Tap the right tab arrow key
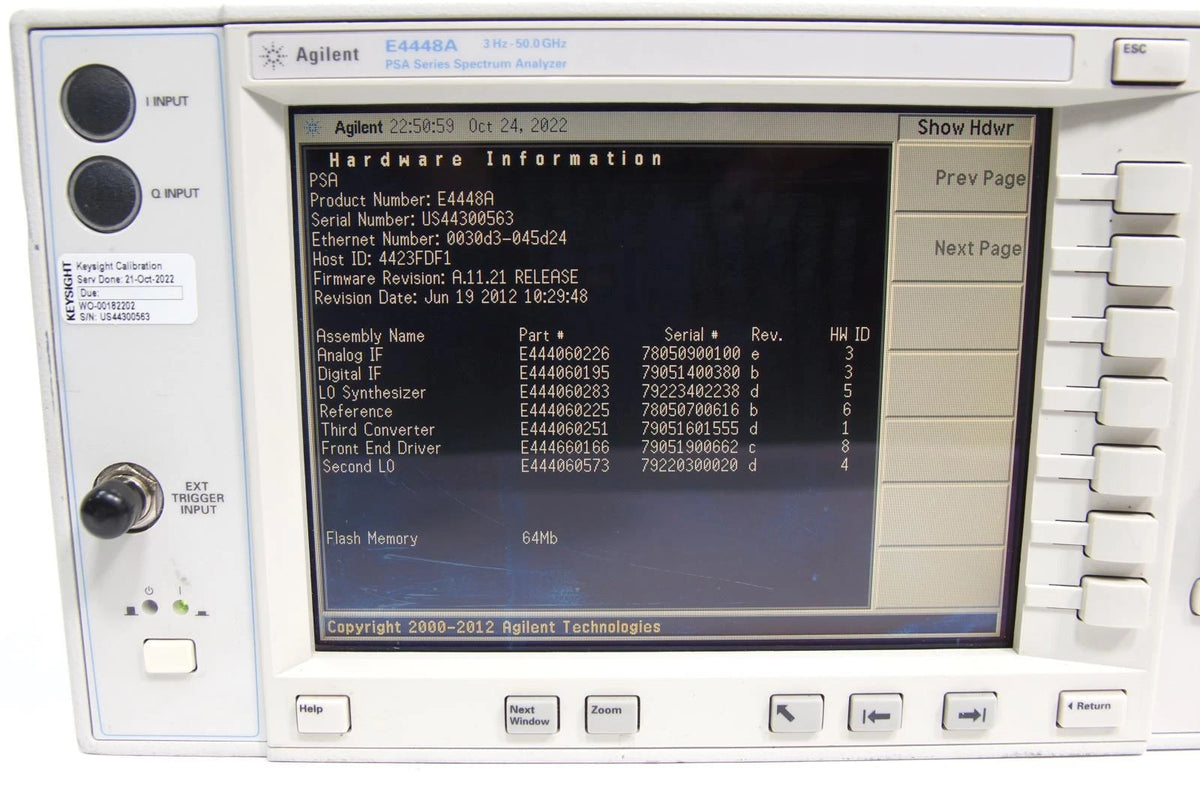This screenshot has width=1200, height=788. tap(969, 712)
